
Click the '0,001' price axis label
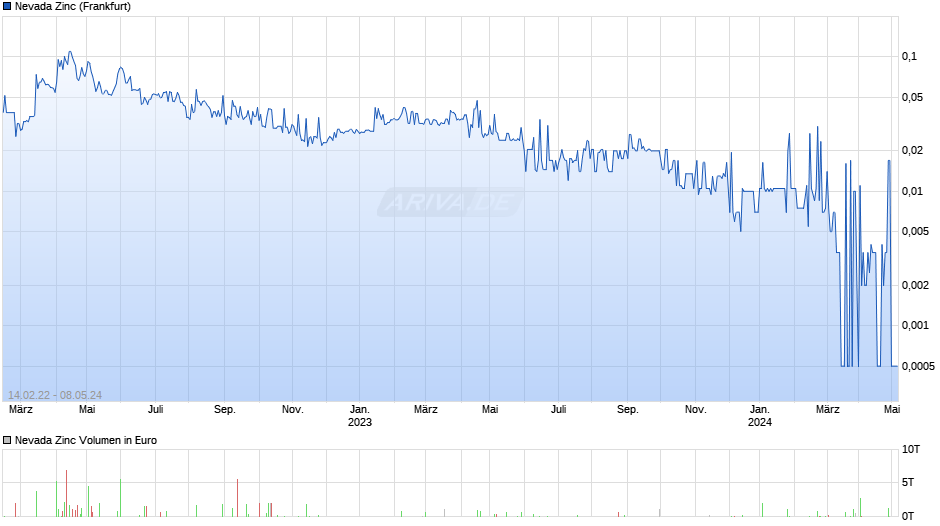pyautogui.click(x=915, y=326)
